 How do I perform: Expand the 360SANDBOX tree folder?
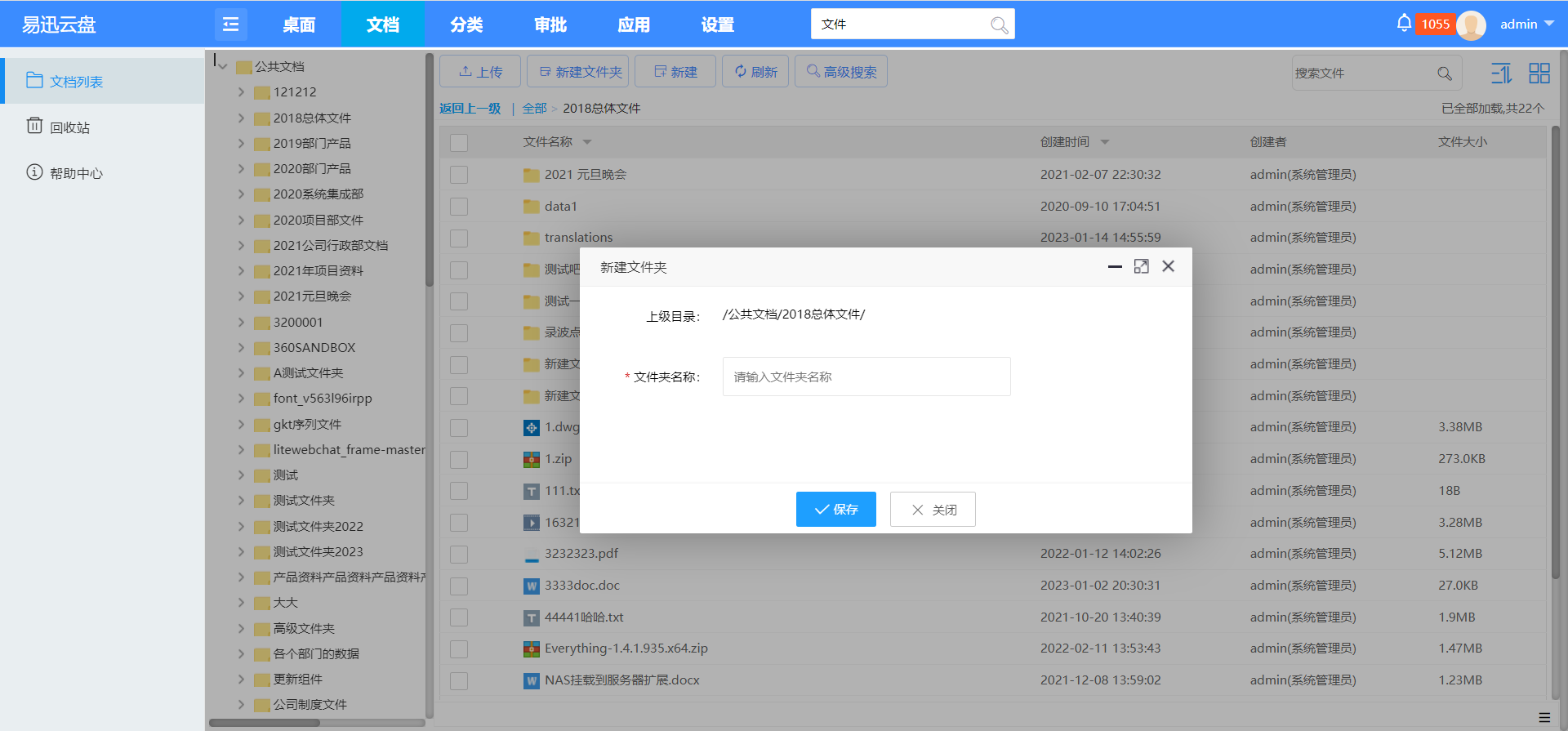pos(241,347)
